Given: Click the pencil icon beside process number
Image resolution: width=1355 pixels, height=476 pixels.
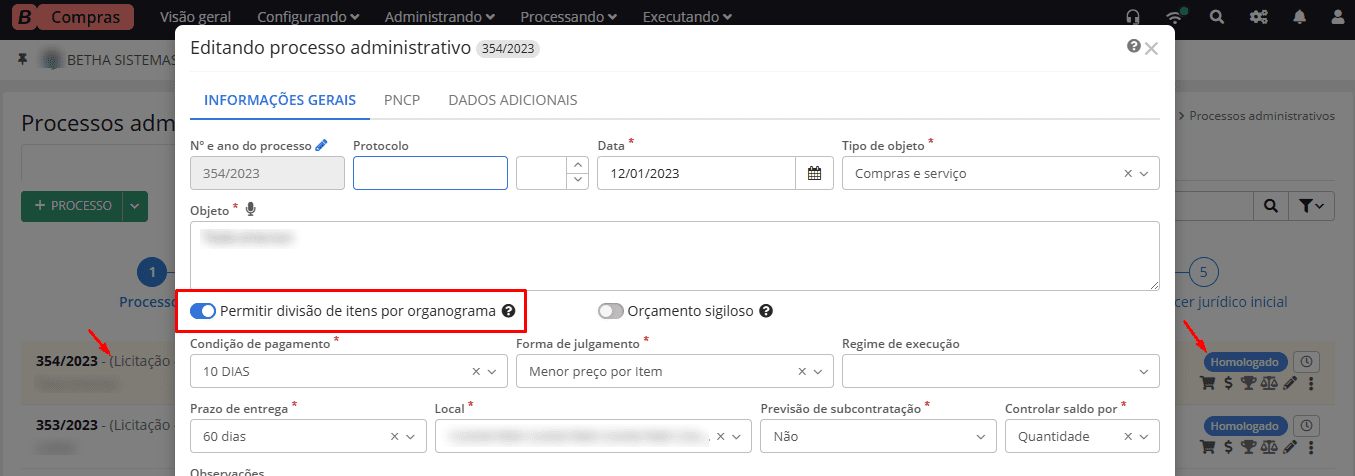Looking at the screenshot, I should point(321,146).
